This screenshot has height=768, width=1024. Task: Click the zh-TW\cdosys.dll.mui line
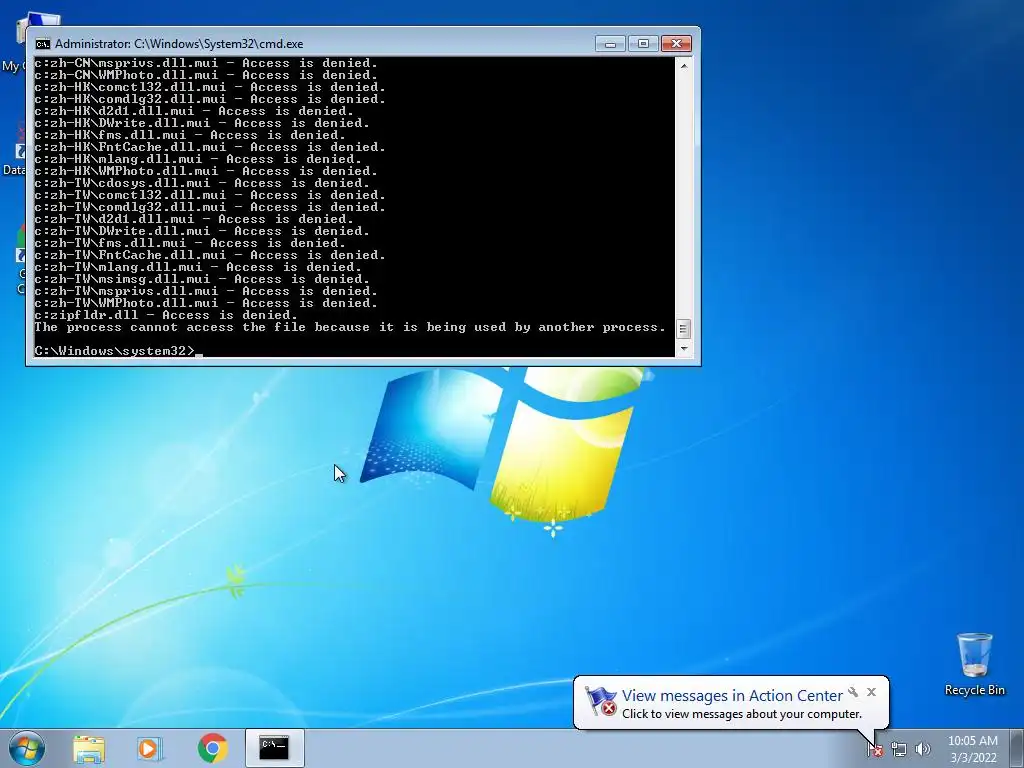[202, 183]
